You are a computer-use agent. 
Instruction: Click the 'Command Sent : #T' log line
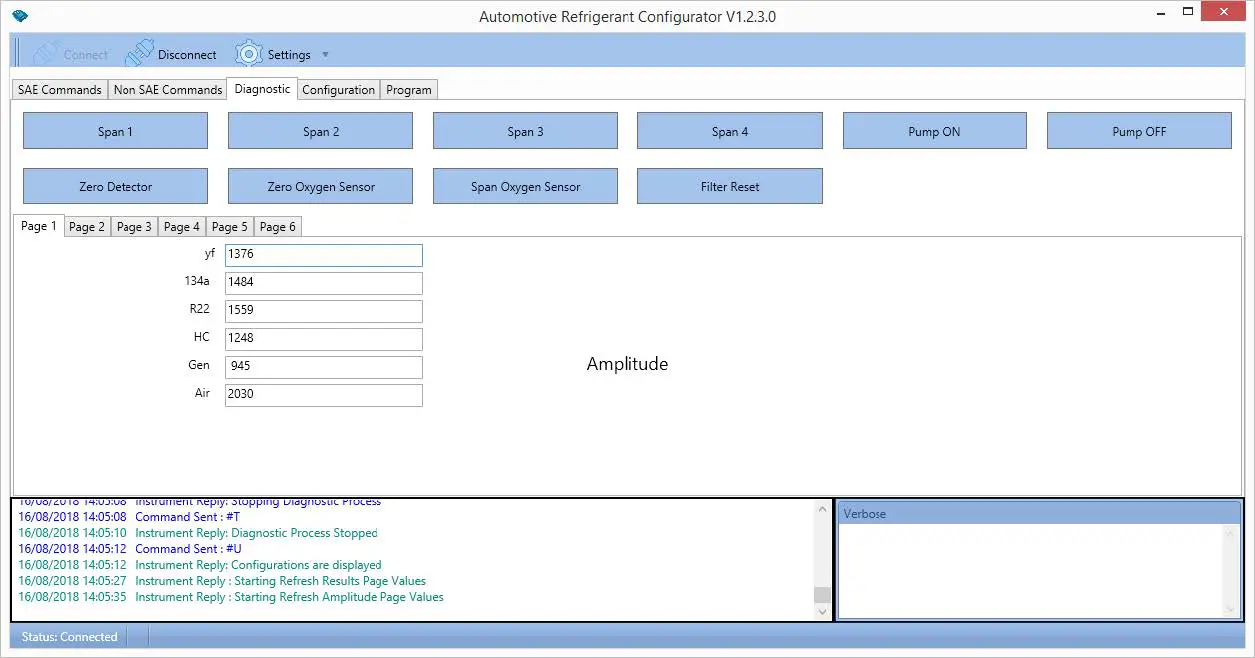coord(129,517)
